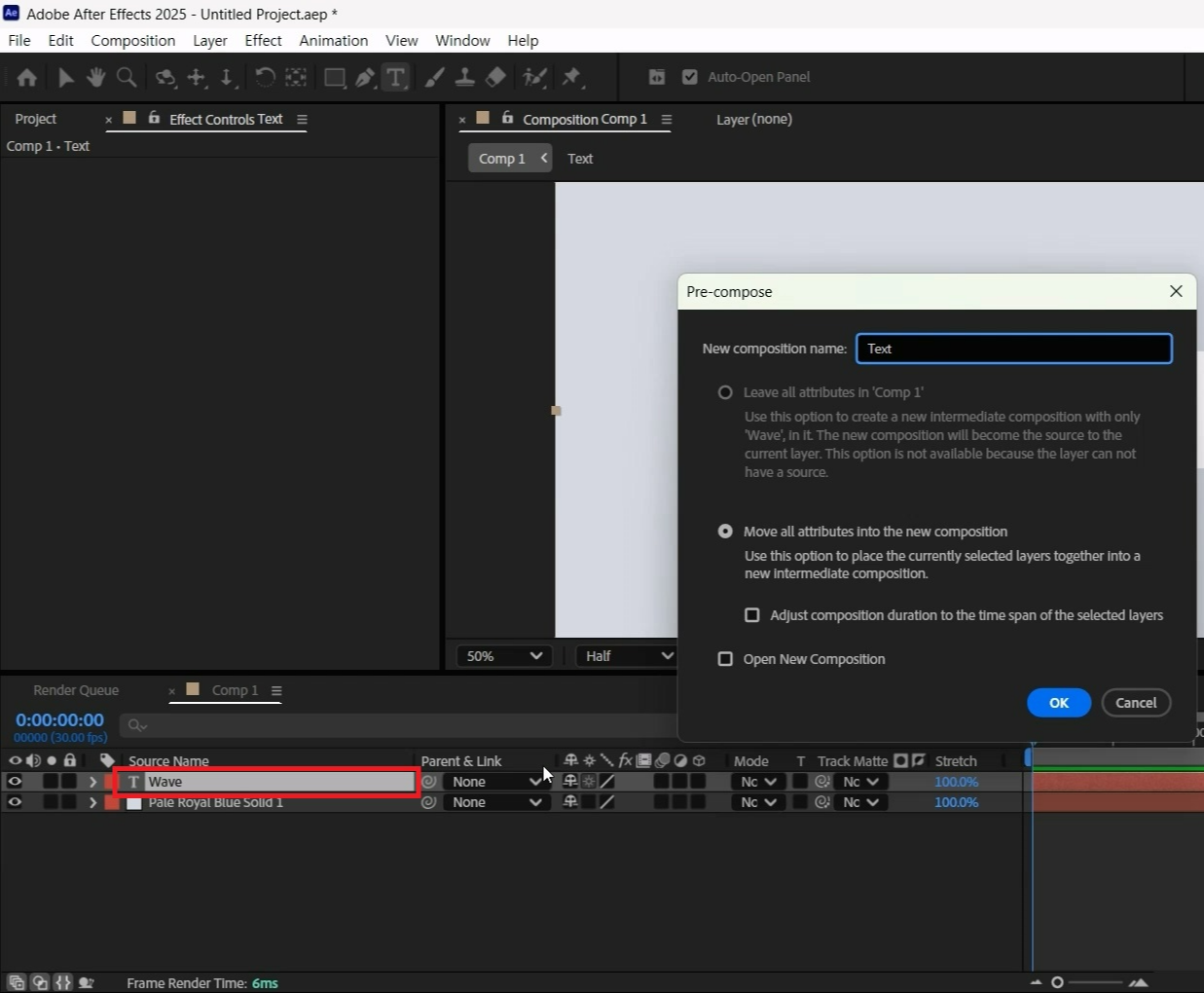The height and width of the screenshot is (993, 1204).
Task: Open the Layer menu
Action: [210, 40]
